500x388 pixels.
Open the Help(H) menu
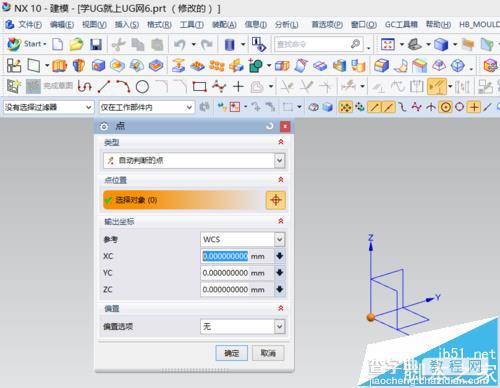point(438,24)
